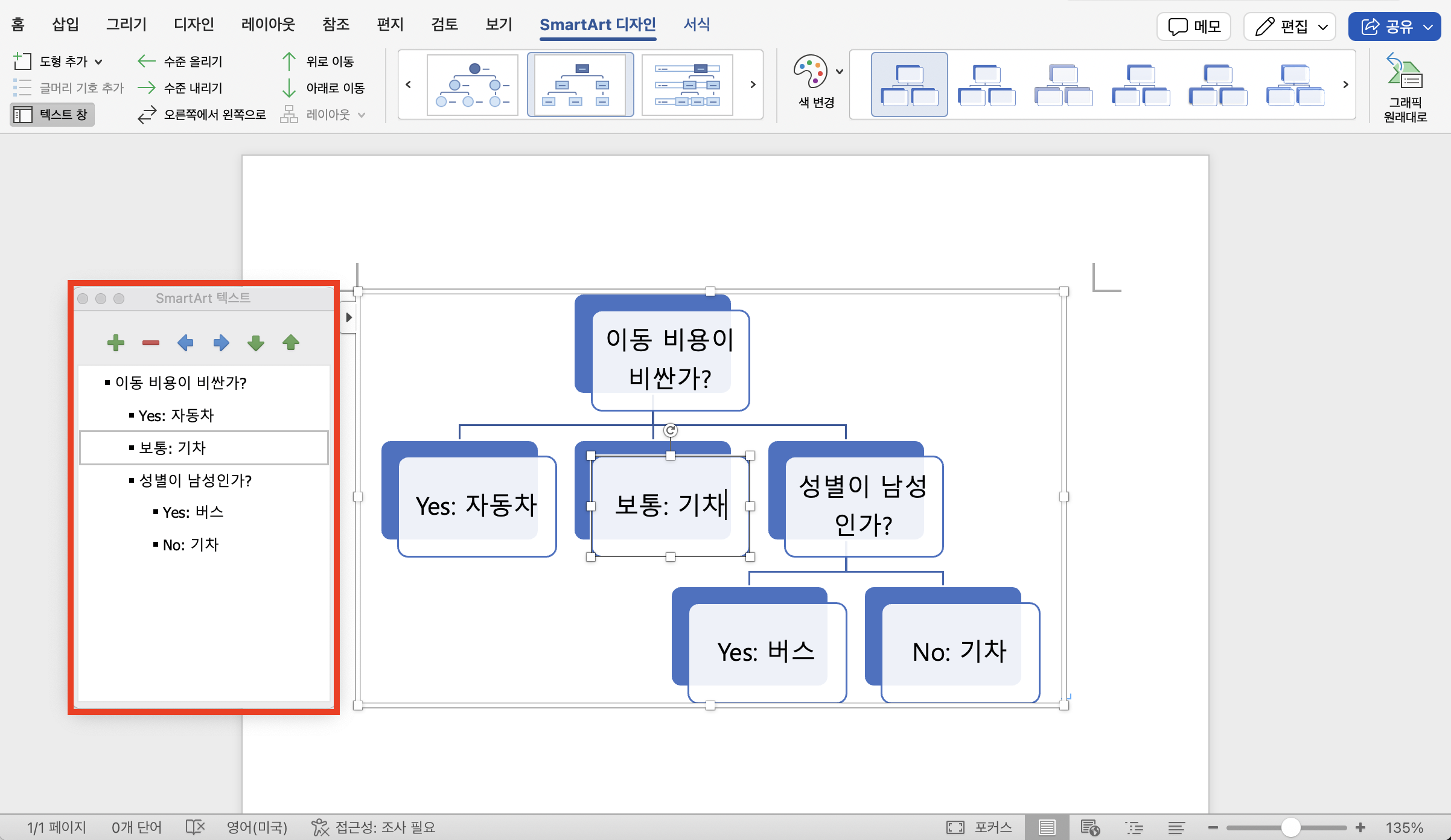Image resolution: width=1451 pixels, height=840 pixels.
Task: Select '이동 비용이 비싼가?' text pane row
Action: click(204, 383)
